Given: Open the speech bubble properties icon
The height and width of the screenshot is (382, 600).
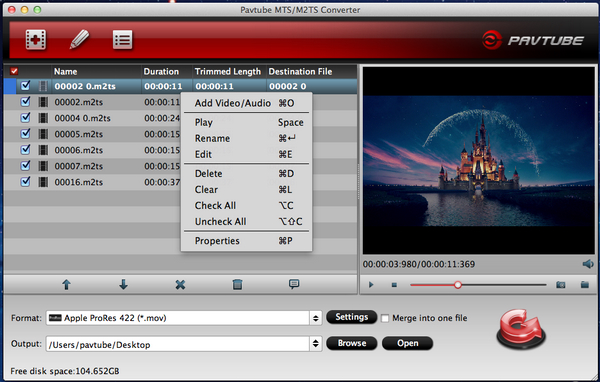Looking at the screenshot, I should click(294, 284).
